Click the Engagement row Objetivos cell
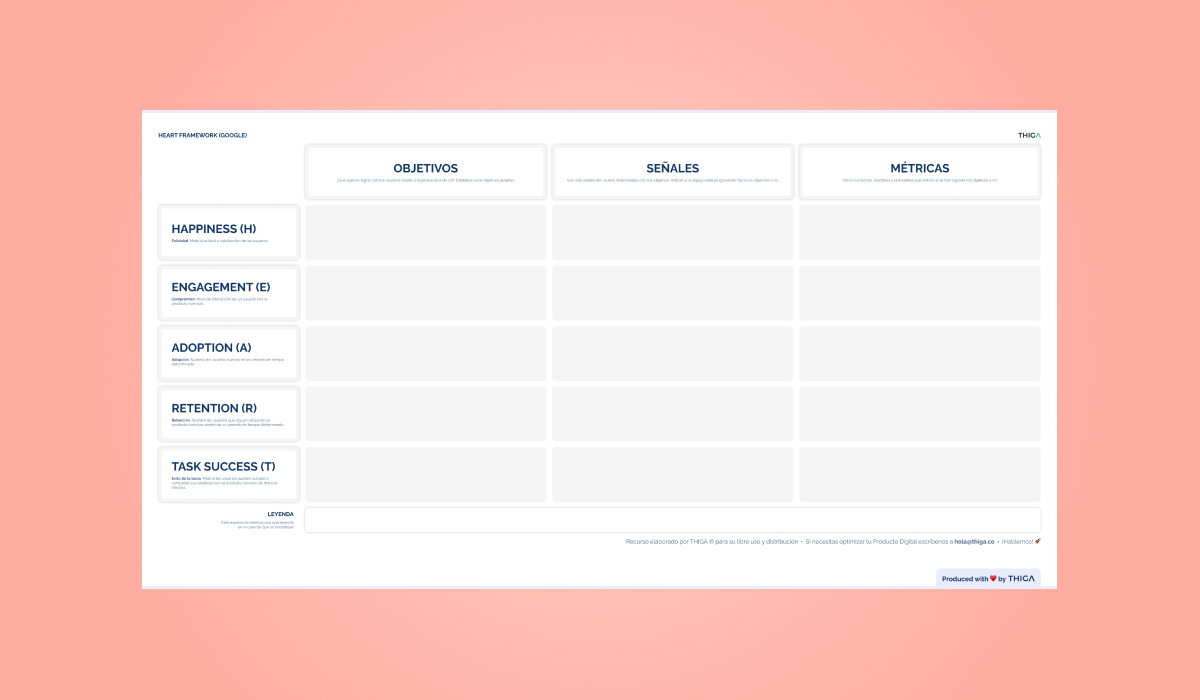This screenshot has height=700, width=1200. point(426,293)
